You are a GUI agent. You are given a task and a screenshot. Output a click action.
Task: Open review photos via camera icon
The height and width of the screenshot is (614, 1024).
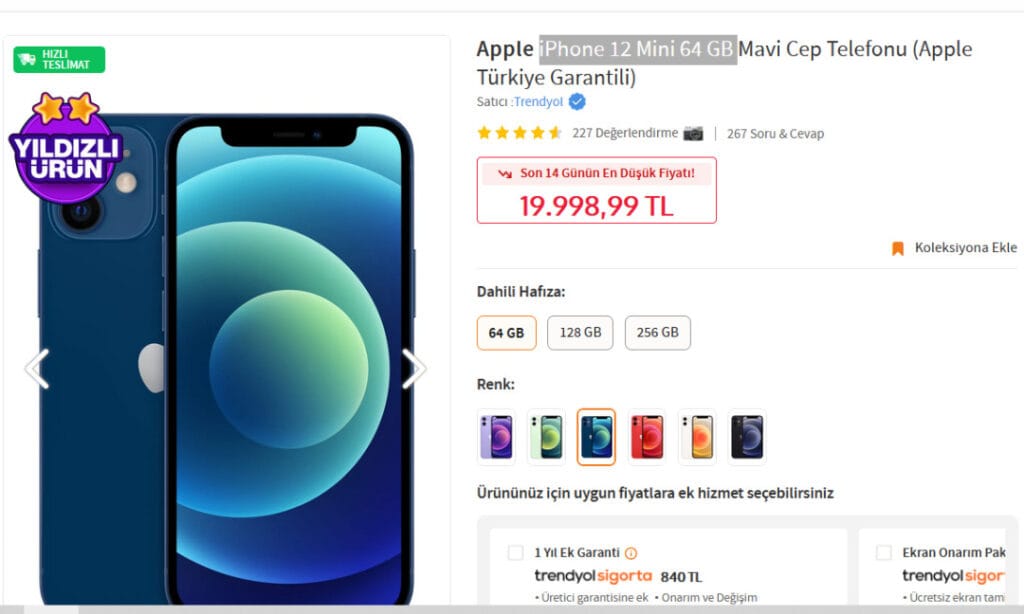pos(693,133)
